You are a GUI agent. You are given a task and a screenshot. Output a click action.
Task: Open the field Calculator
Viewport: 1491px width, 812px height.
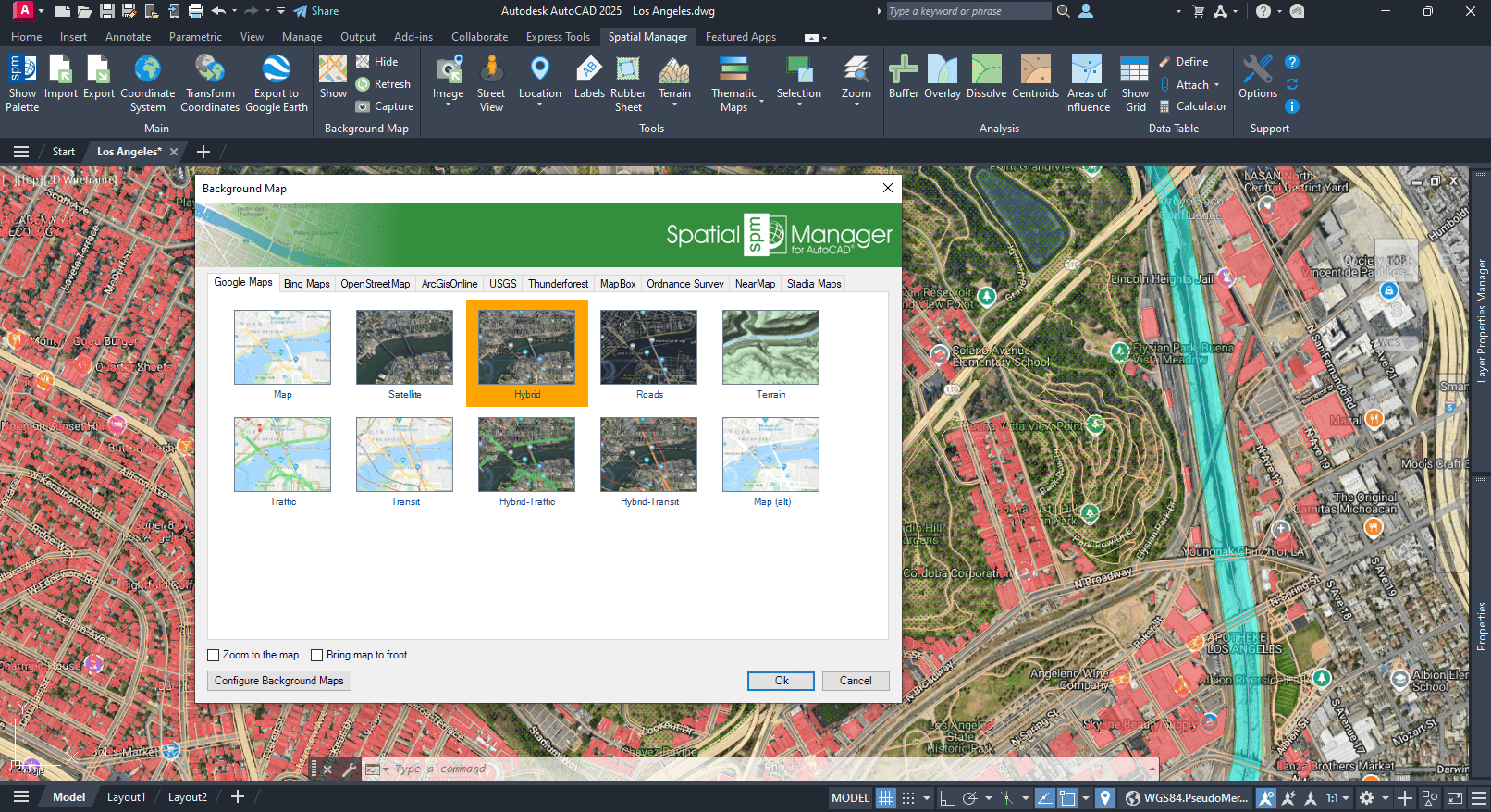click(x=1192, y=106)
